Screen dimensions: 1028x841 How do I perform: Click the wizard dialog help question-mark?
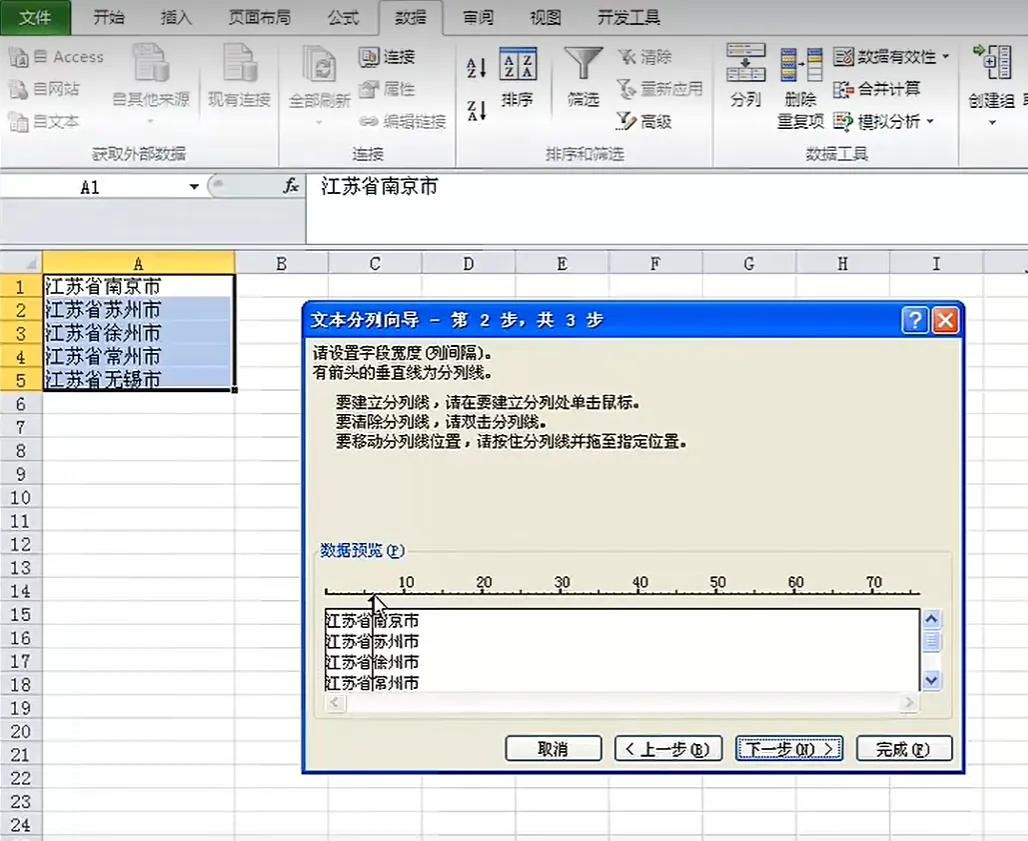click(x=915, y=321)
